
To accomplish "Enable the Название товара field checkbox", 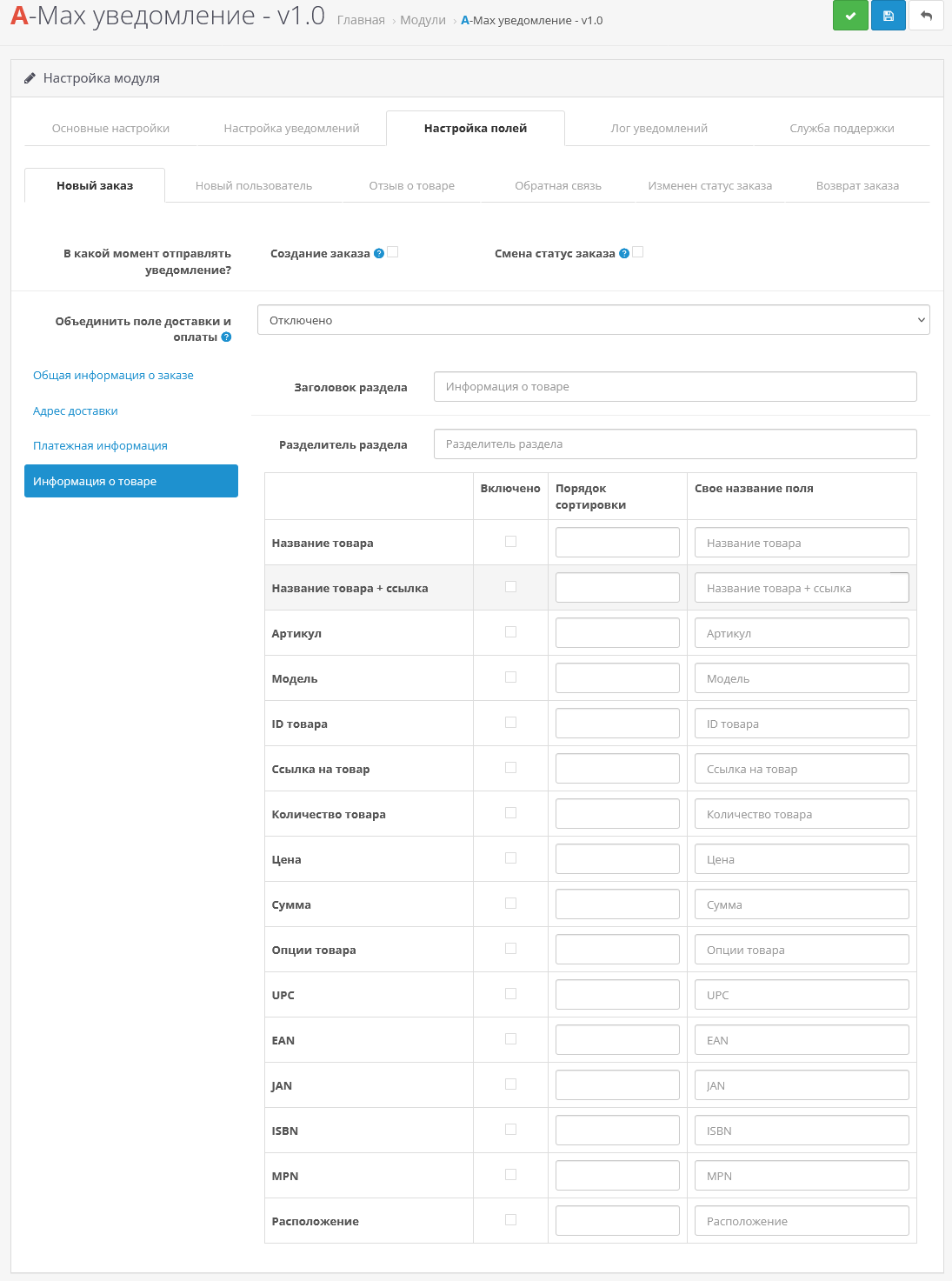I will pyautogui.click(x=510, y=542).
